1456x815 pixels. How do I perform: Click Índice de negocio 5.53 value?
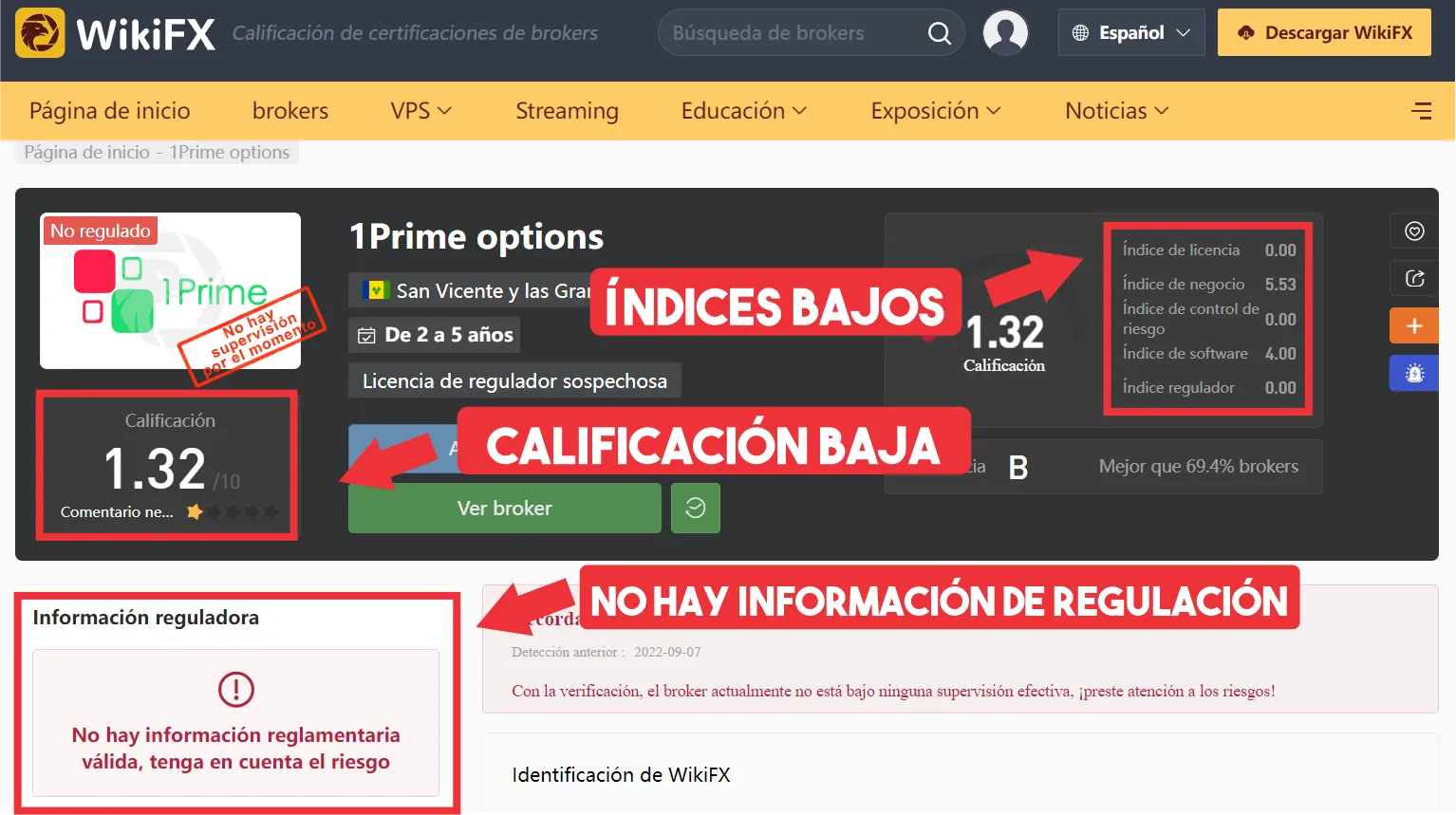tap(1280, 285)
